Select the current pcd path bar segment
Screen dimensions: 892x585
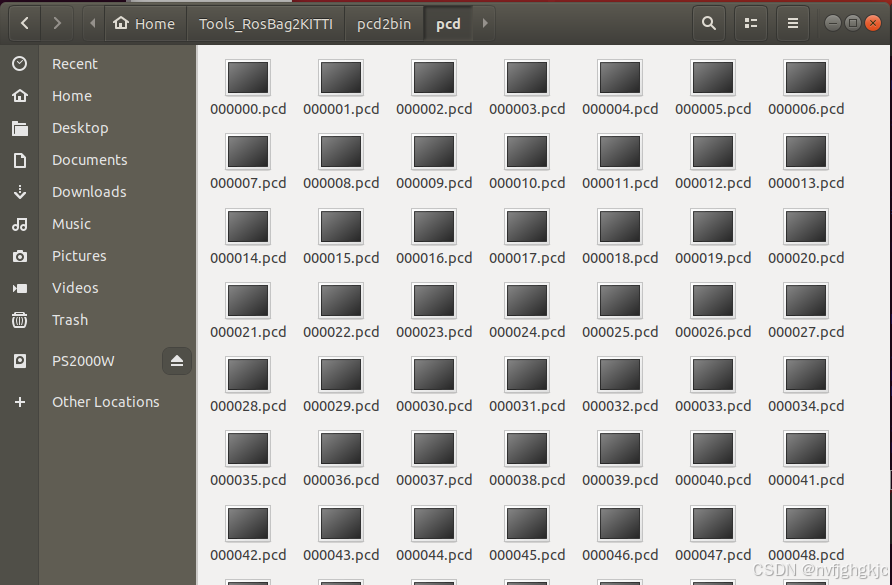(x=448, y=23)
